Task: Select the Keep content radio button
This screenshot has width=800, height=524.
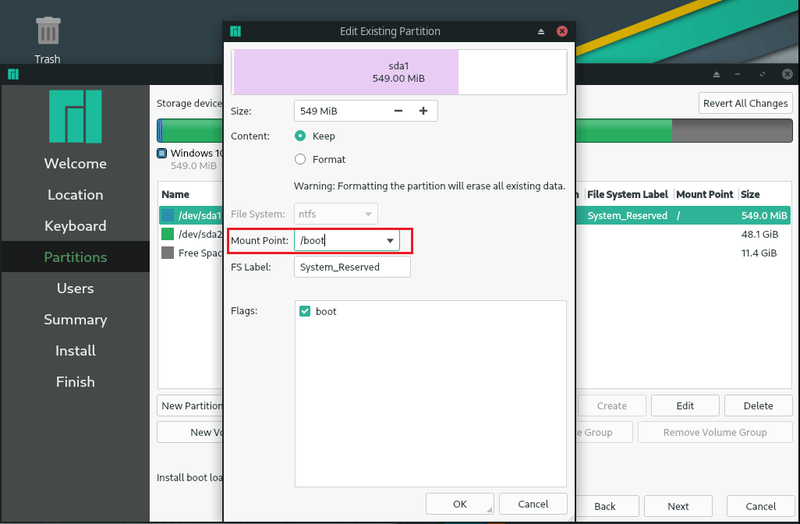Action: click(300, 136)
